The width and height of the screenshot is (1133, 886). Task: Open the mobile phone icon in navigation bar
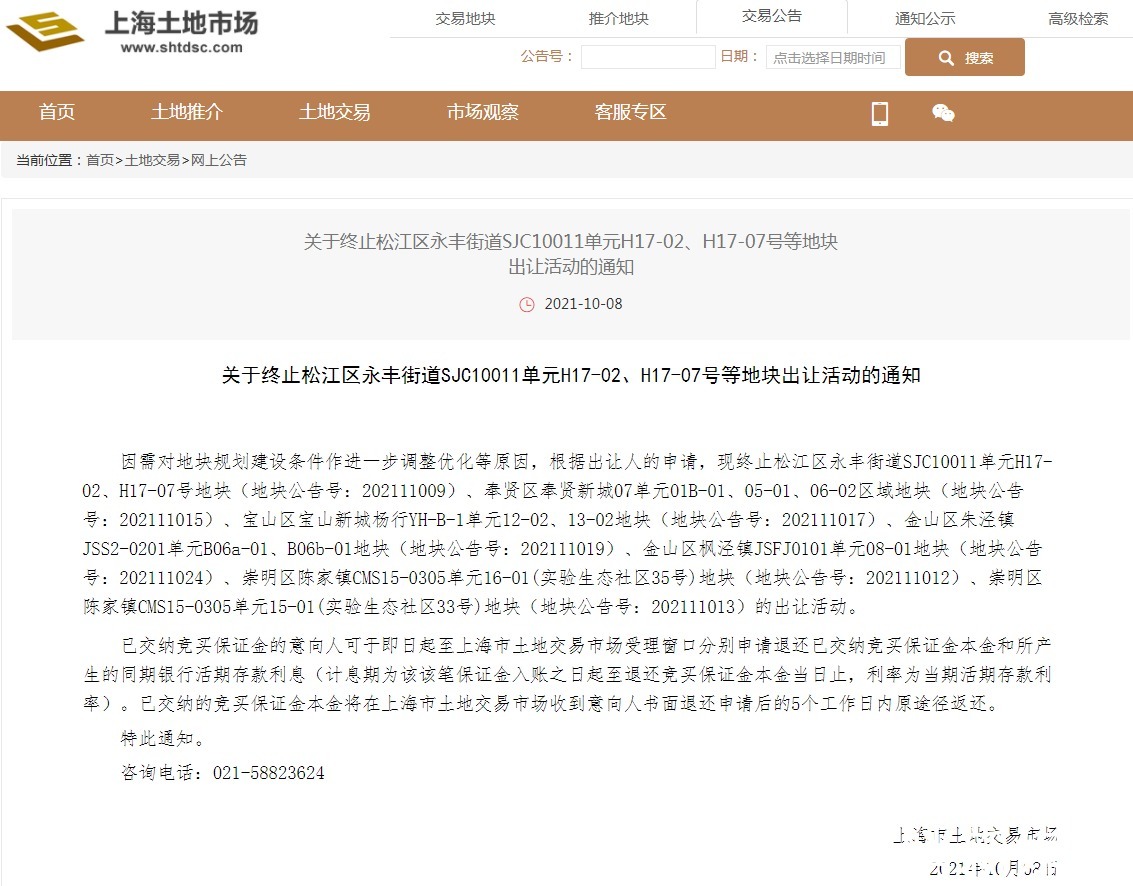(x=879, y=113)
